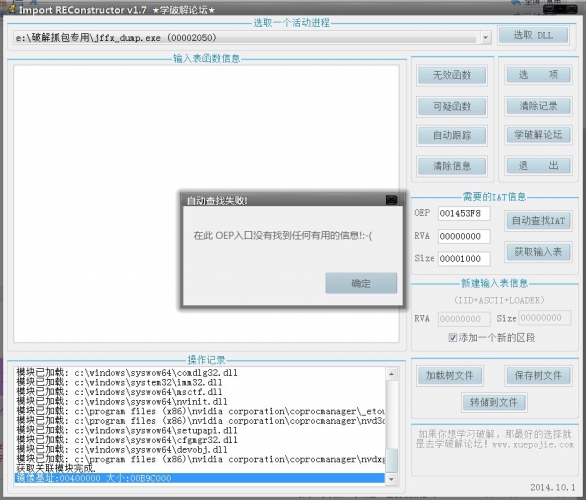This screenshot has height=500, width=586.
Task: Click the 清除记录 button
Action: tap(538, 106)
